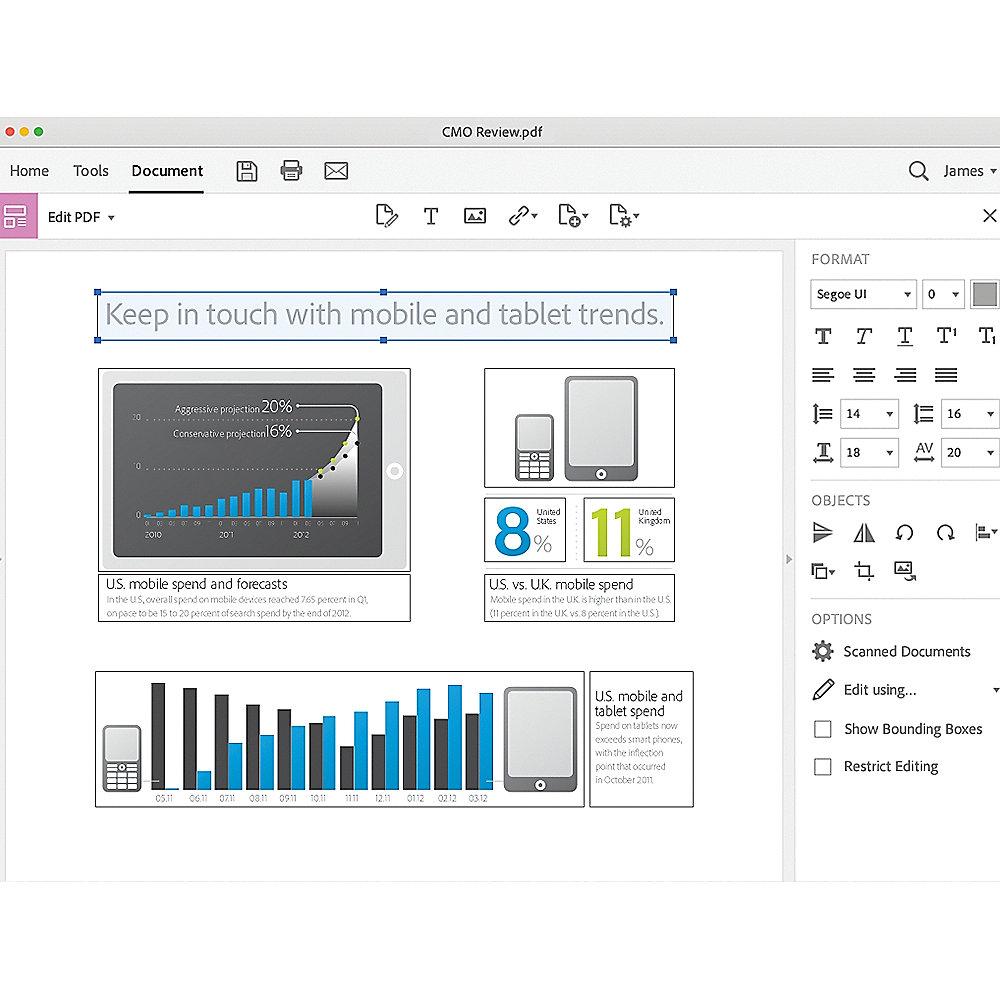
Task: Click the bar chart with tablet image
Action: 340,739
